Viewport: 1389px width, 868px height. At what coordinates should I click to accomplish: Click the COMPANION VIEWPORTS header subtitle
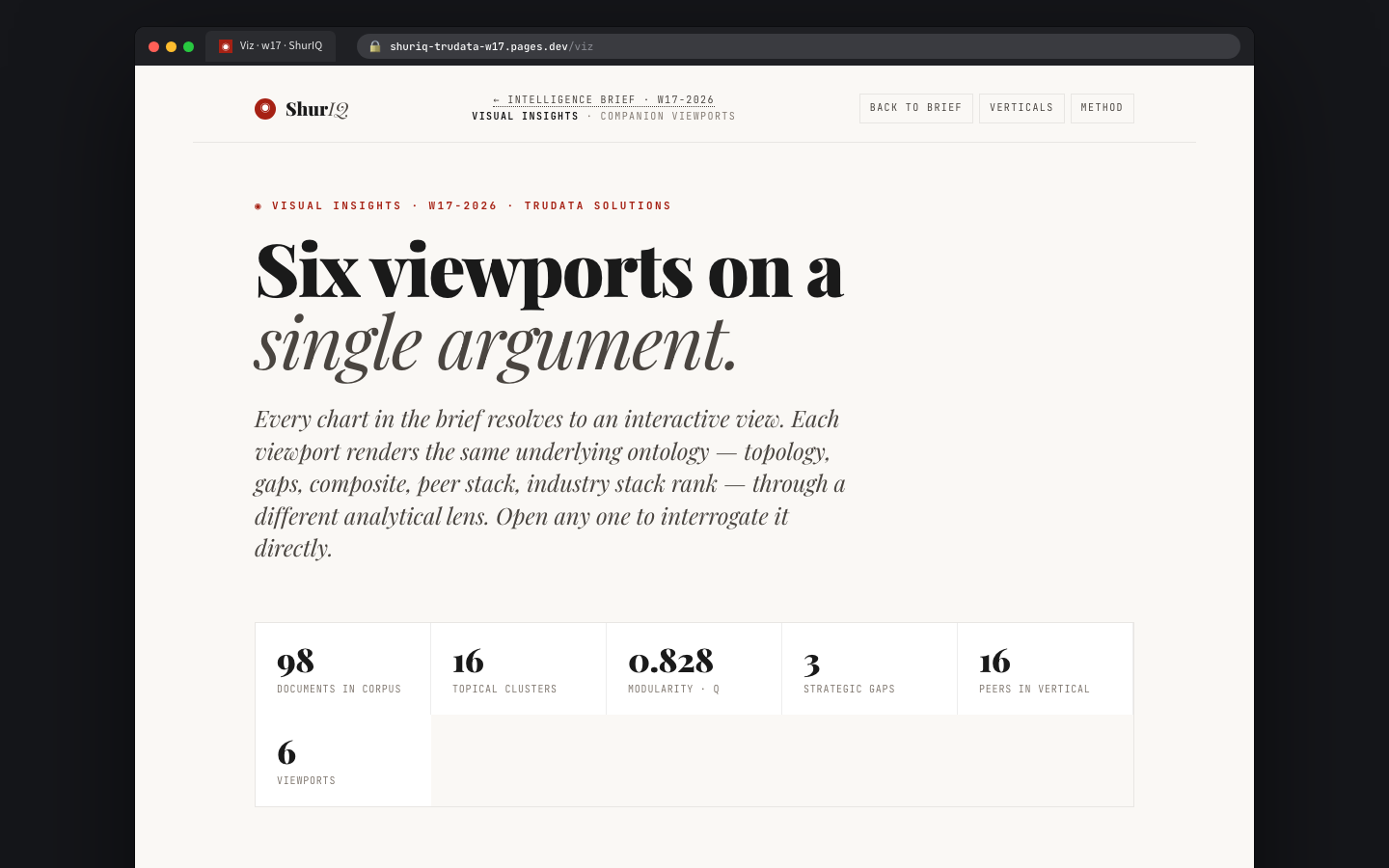pyautogui.click(x=667, y=116)
